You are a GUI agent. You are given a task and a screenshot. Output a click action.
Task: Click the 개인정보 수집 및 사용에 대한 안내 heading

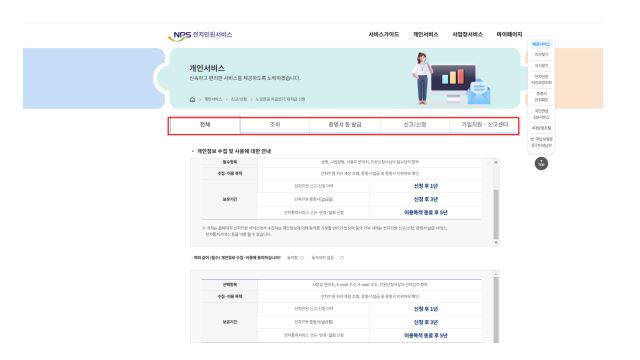pyautogui.click(x=234, y=151)
